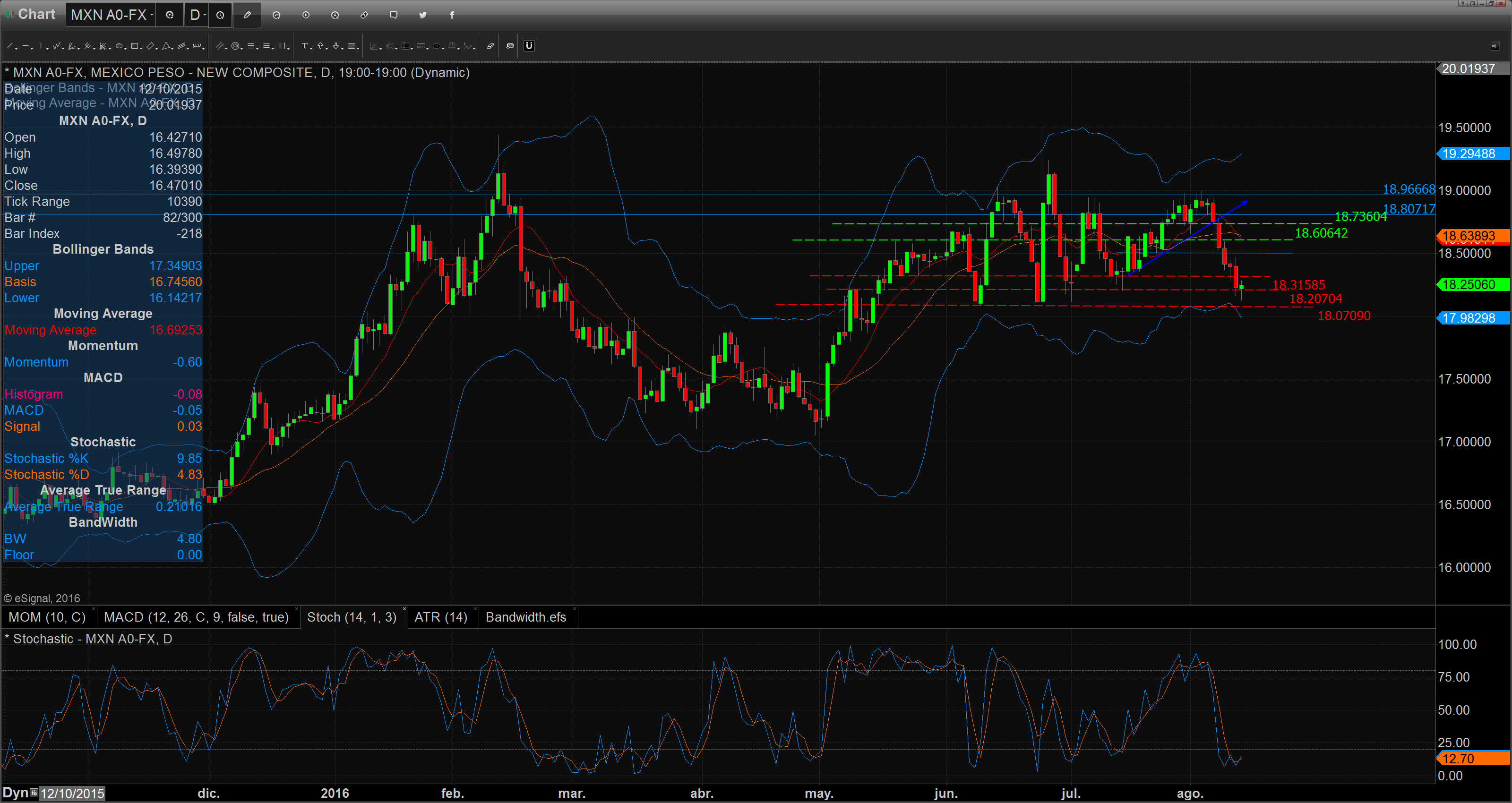Click the 18.63893 orange price label
The image size is (1512, 803).
(x=1473, y=236)
